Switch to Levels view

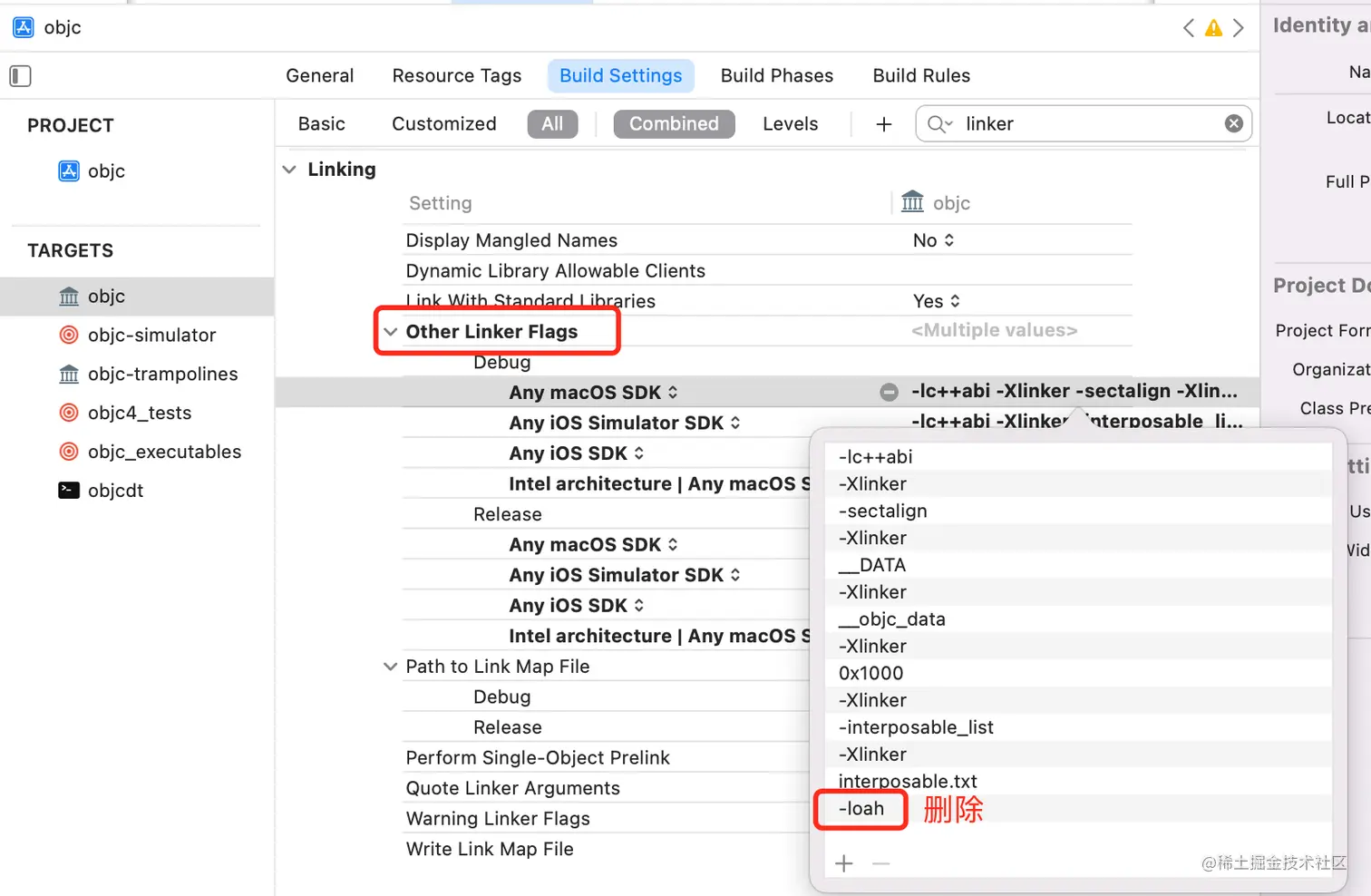click(791, 124)
